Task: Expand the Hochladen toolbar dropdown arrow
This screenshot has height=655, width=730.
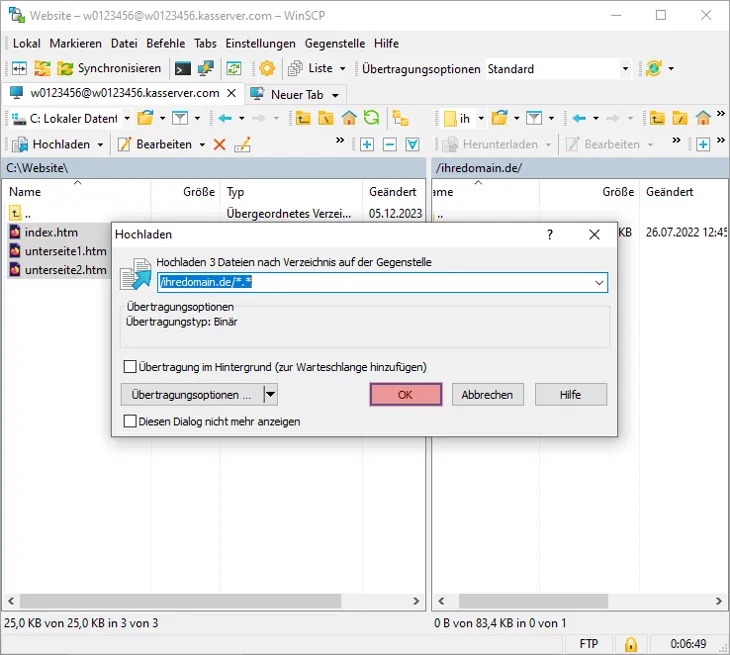Action: coord(100,145)
